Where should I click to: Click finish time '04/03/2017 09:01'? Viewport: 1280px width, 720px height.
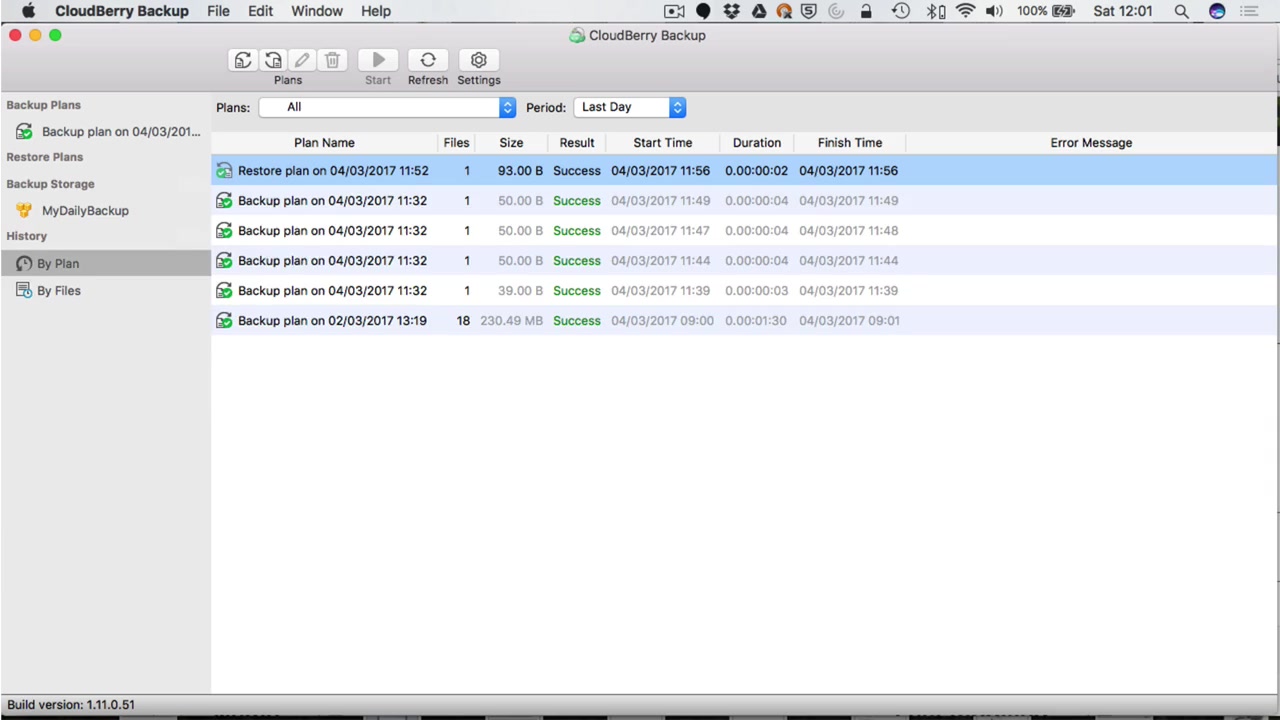tap(849, 321)
